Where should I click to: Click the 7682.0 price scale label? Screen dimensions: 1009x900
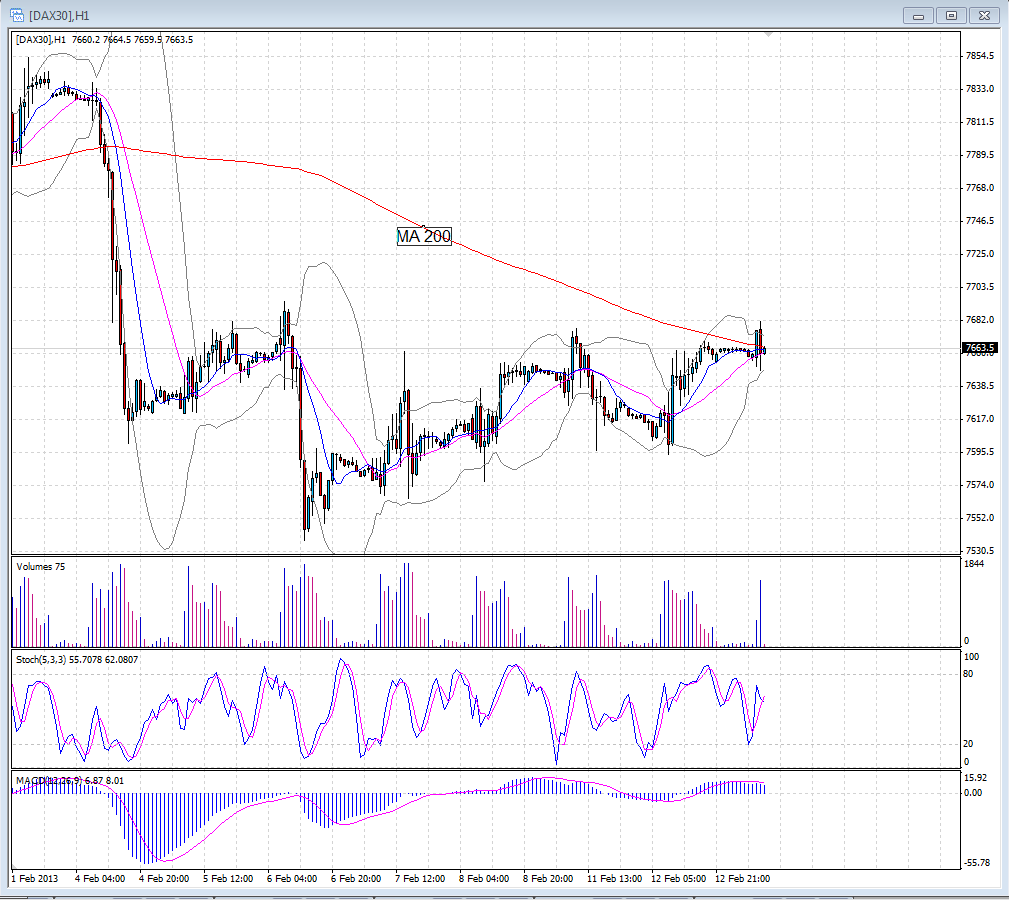click(x=980, y=320)
